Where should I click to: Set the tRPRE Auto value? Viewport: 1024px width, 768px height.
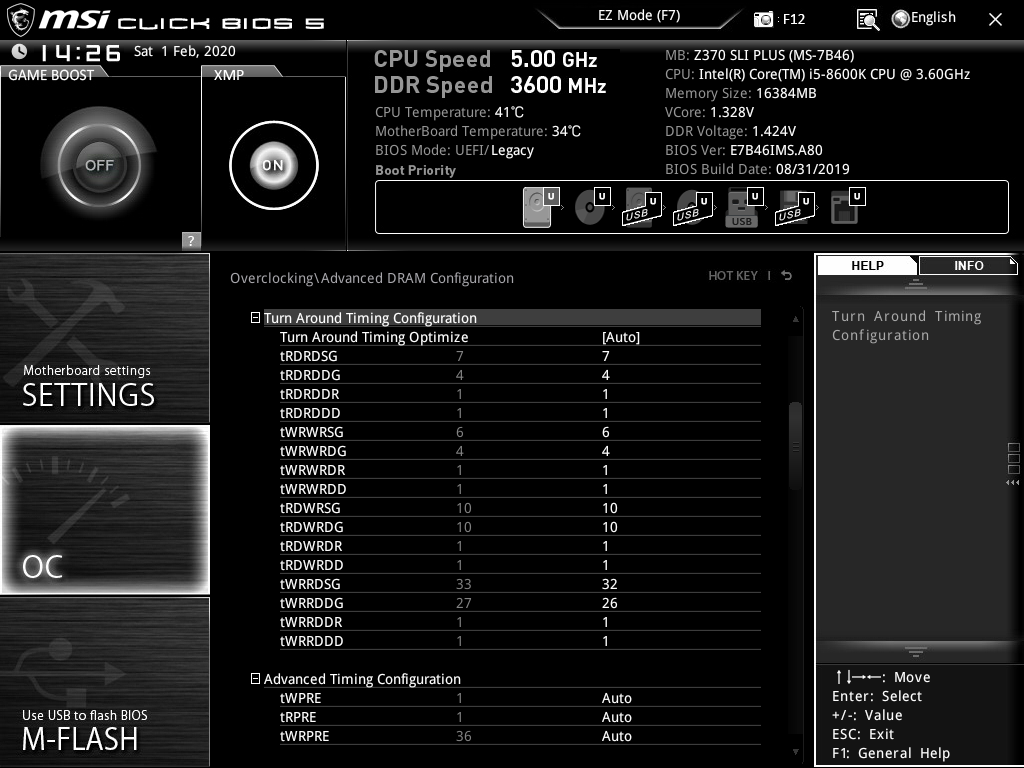(616, 716)
